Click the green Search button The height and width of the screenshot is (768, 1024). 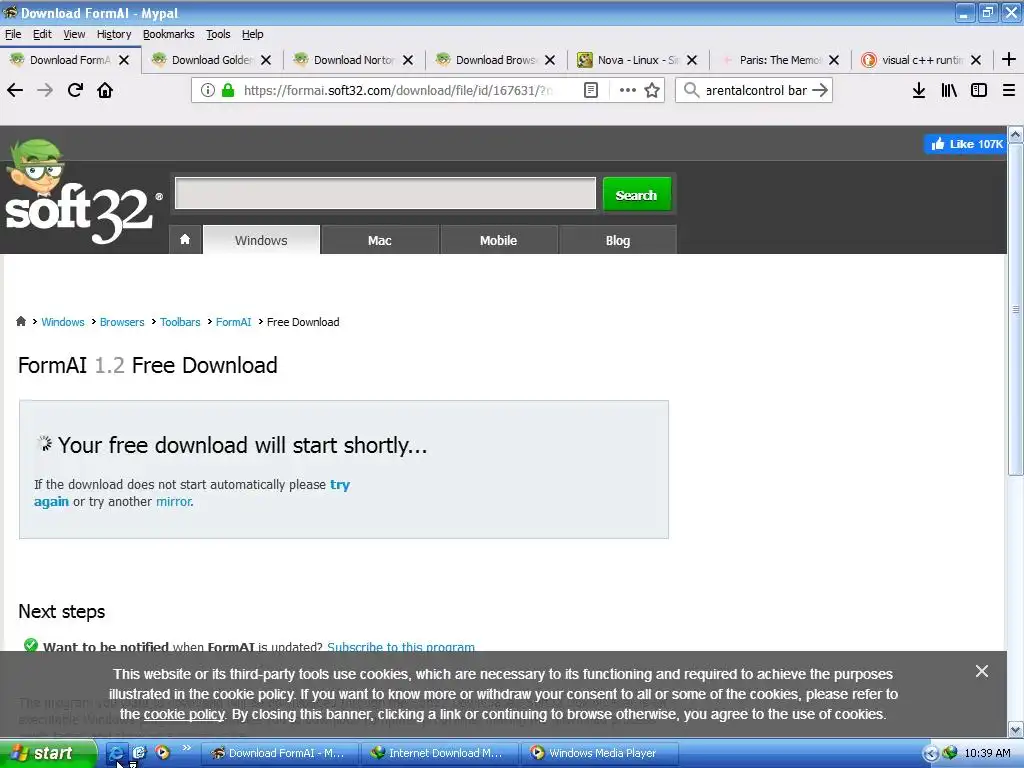636,195
